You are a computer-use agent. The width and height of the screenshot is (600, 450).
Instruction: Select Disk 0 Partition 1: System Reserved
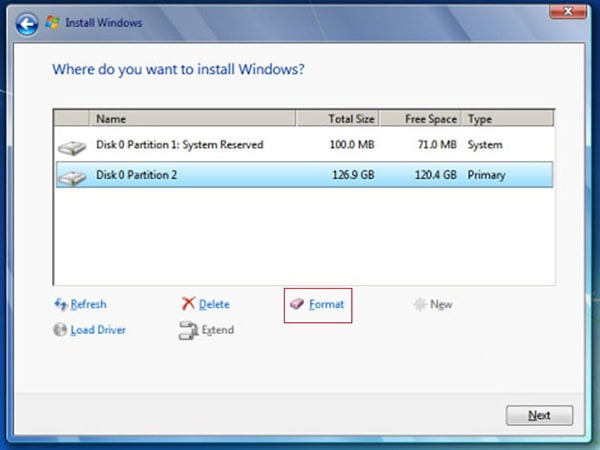[304, 145]
